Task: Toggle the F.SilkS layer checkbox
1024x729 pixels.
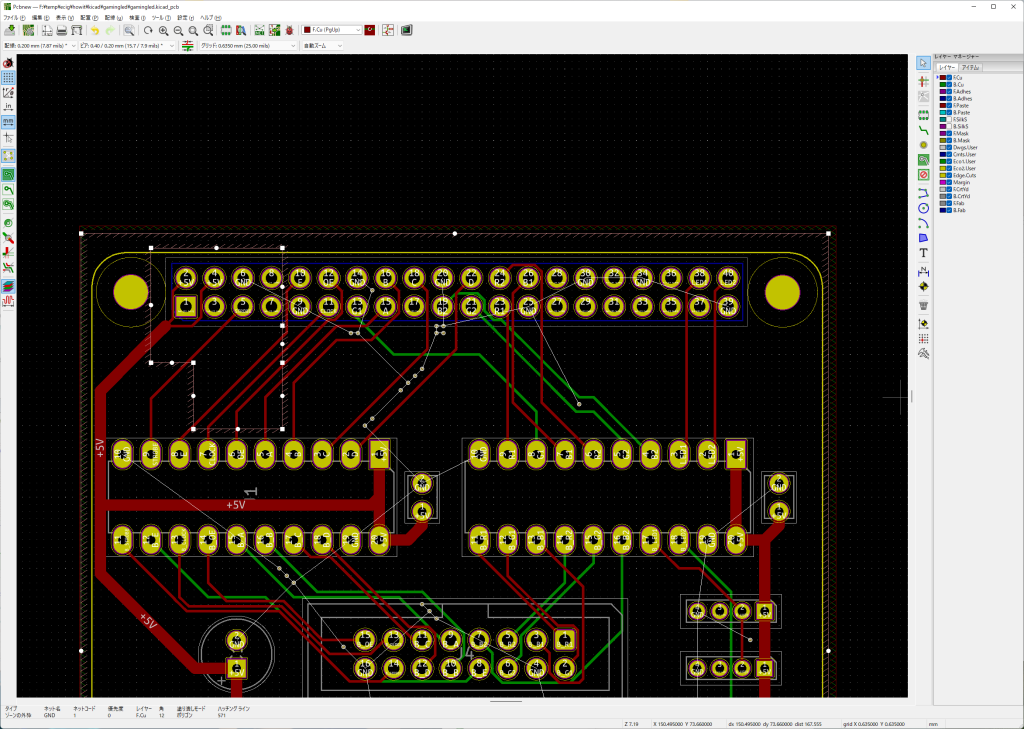Action: [x=948, y=120]
